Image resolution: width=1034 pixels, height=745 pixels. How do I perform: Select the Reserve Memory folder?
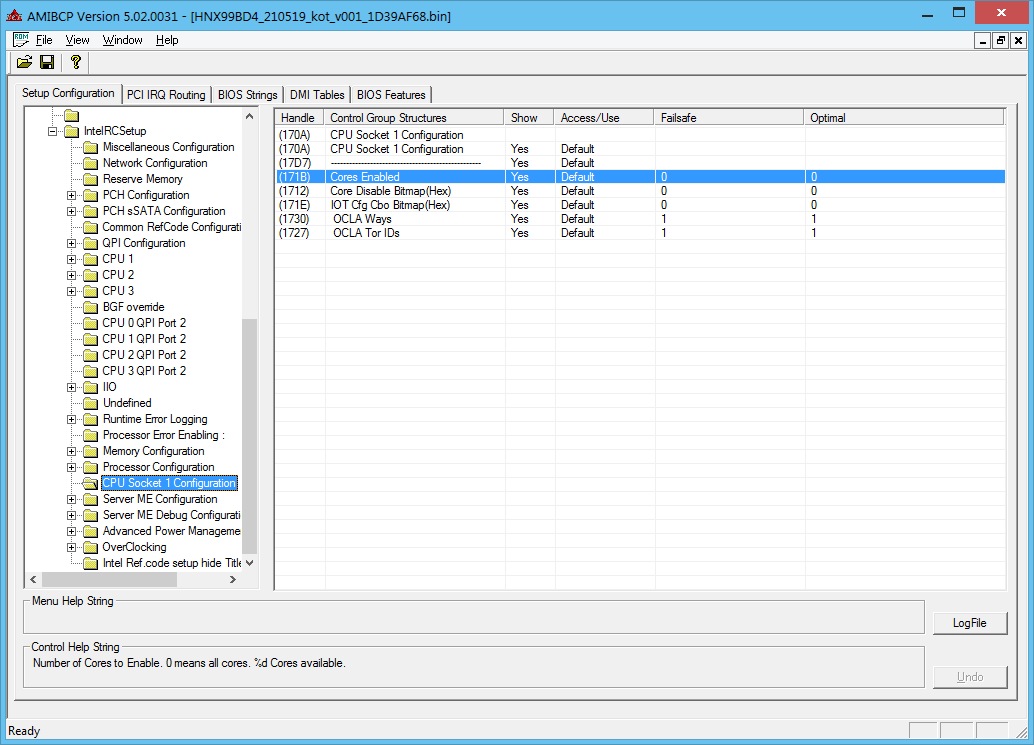142,179
